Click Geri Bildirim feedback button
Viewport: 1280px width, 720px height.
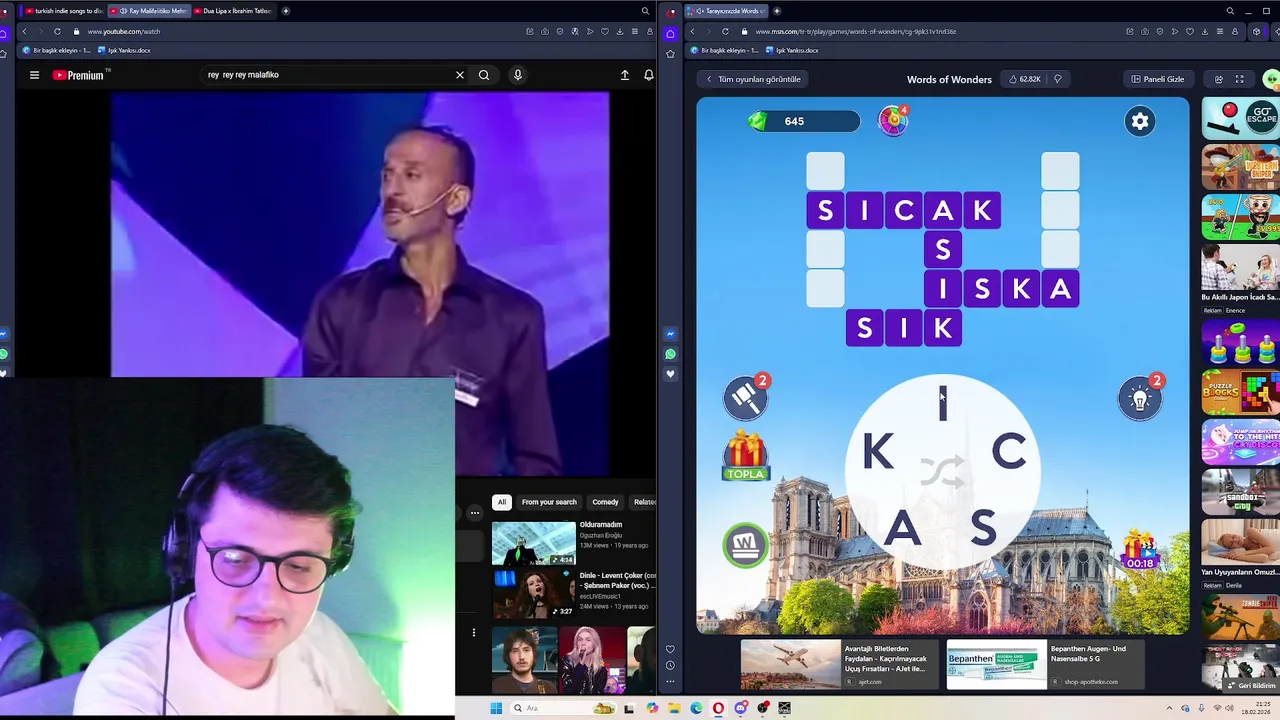[x=1250, y=686]
